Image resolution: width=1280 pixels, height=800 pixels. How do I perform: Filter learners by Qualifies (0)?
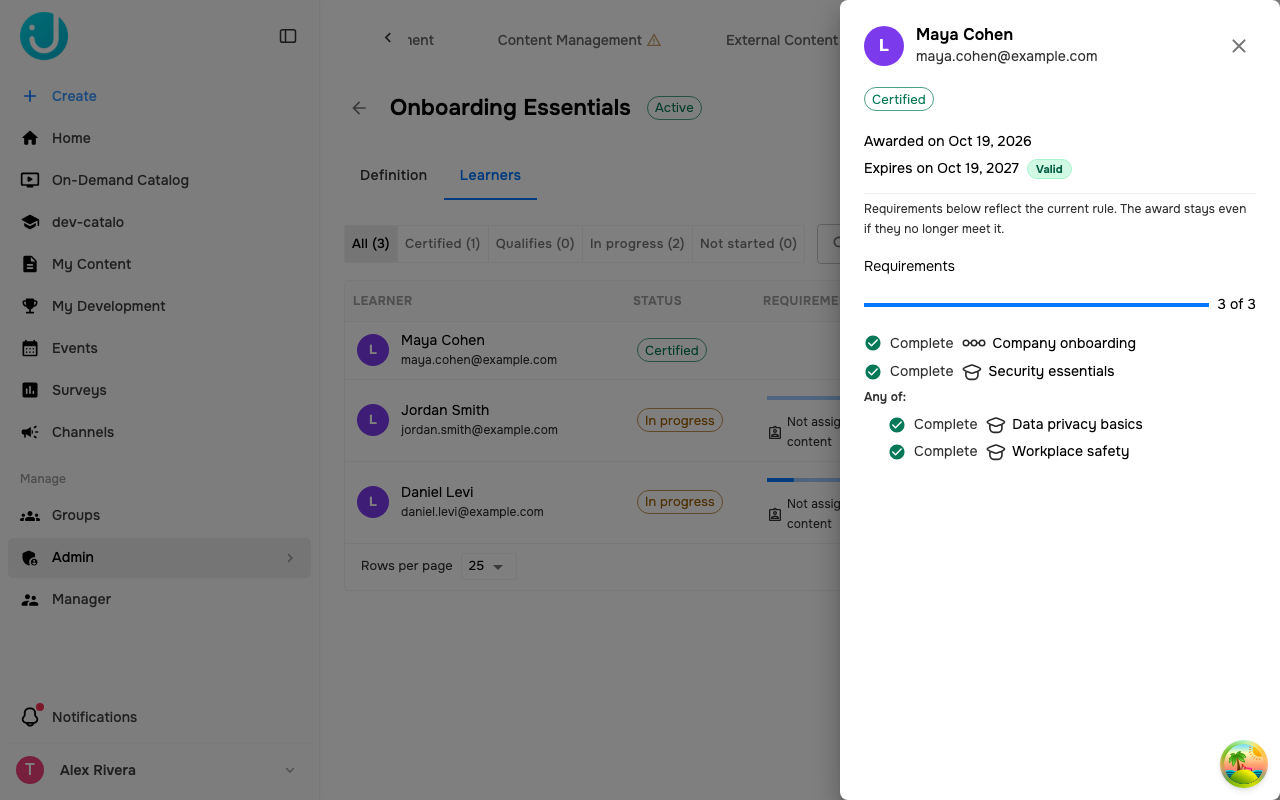[535, 243]
